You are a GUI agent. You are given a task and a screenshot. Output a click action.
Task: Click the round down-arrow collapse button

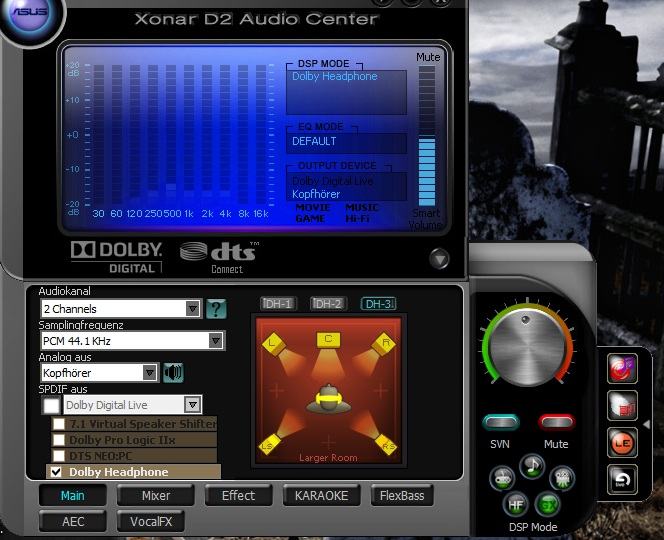click(439, 258)
